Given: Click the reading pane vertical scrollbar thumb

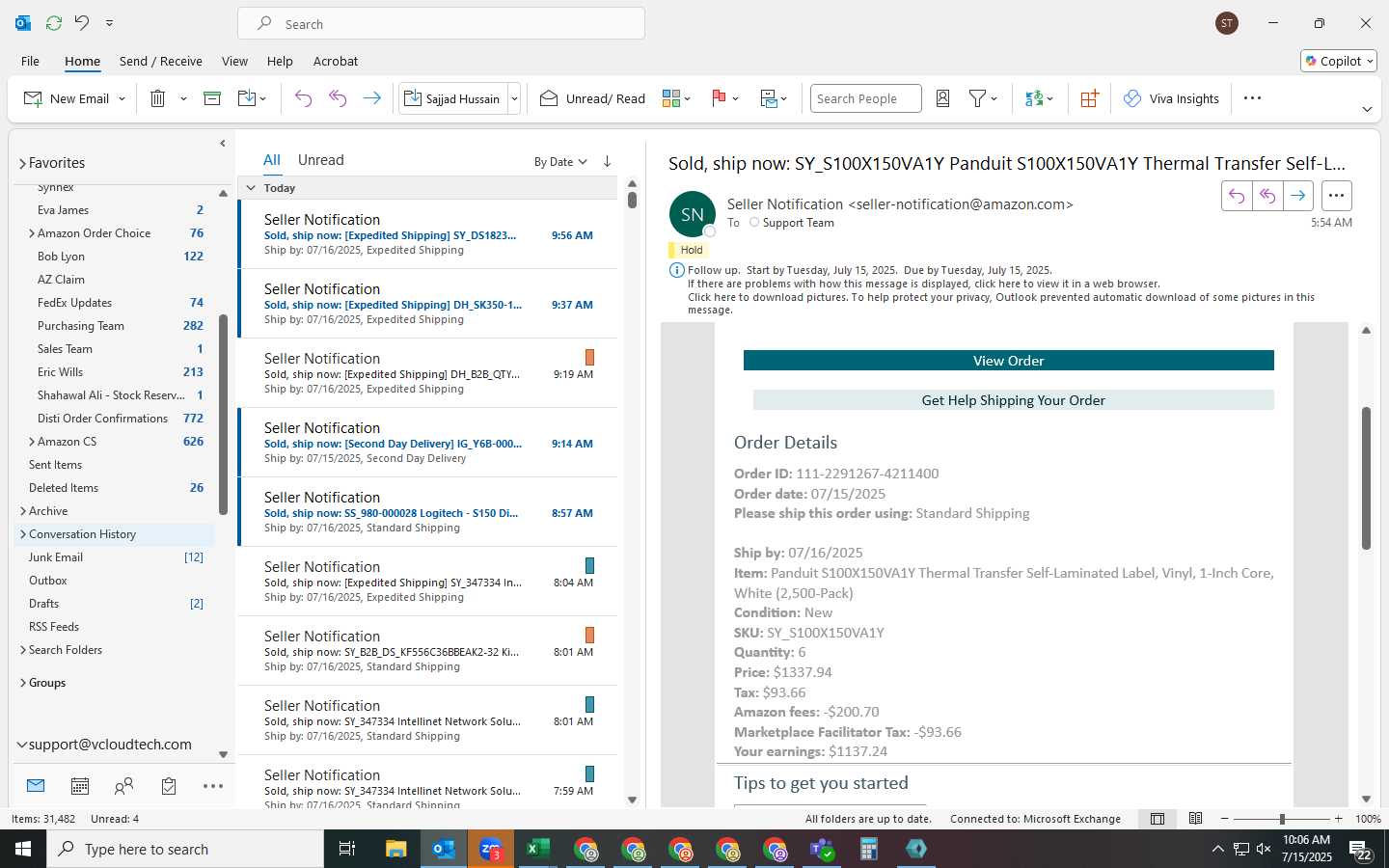Looking at the screenshot, I should tap(1366, 477).
